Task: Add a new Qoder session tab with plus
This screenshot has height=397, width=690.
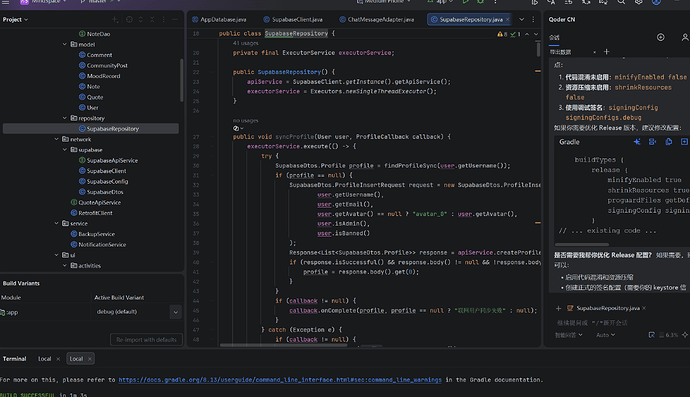Action: click(x=606, y=51)
